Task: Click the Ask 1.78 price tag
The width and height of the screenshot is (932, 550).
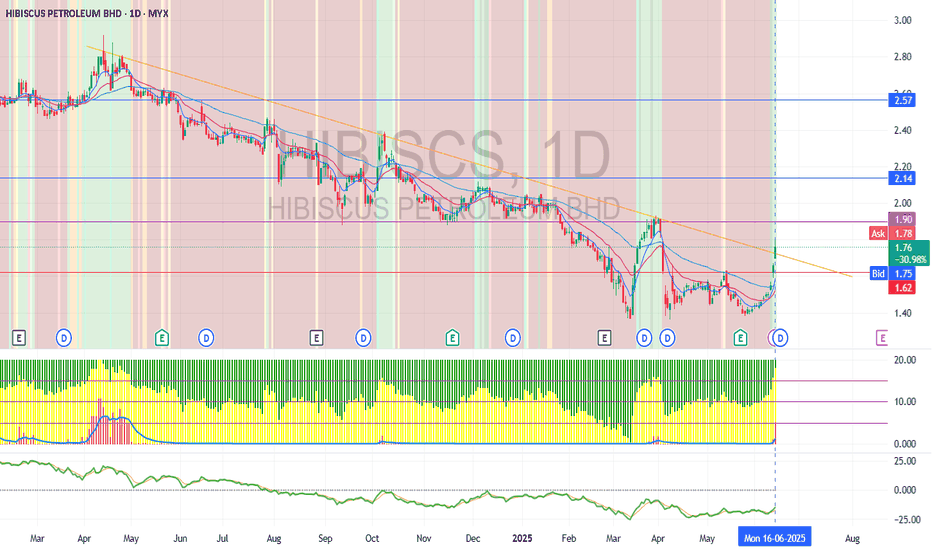Action: (x=893, y=234)
